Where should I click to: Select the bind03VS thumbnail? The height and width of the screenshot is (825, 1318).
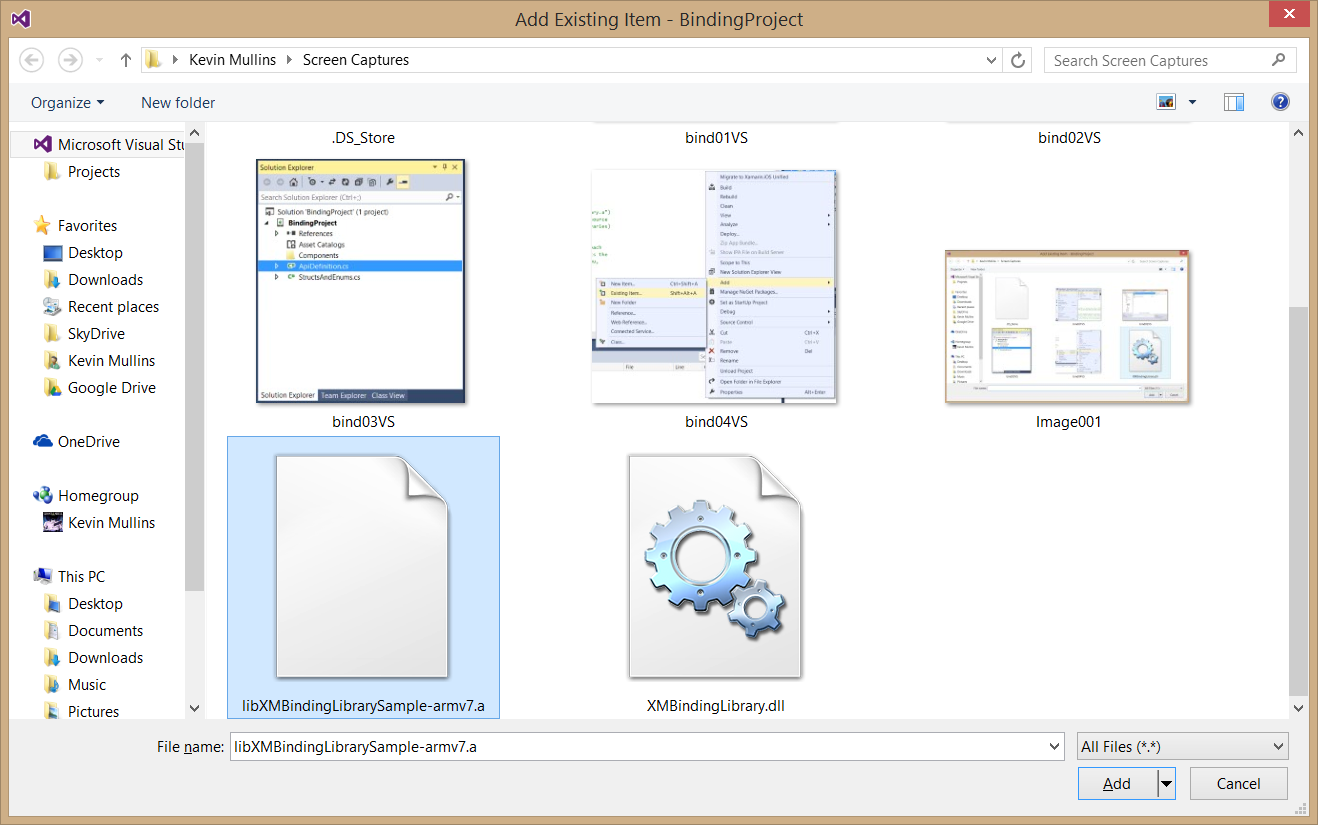tap(361, 281)
